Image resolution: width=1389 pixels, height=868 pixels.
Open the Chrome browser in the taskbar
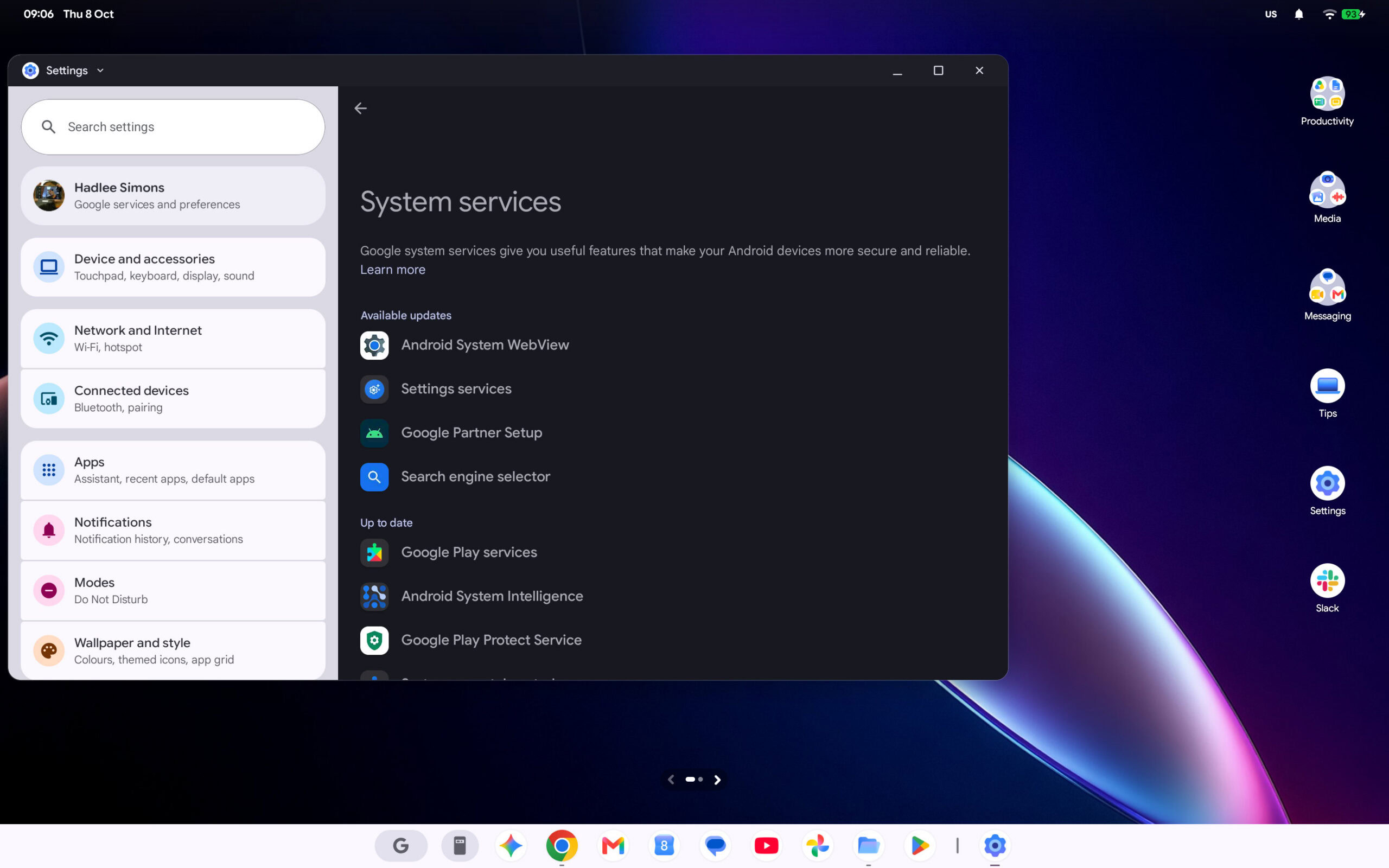tap(562, 845)
